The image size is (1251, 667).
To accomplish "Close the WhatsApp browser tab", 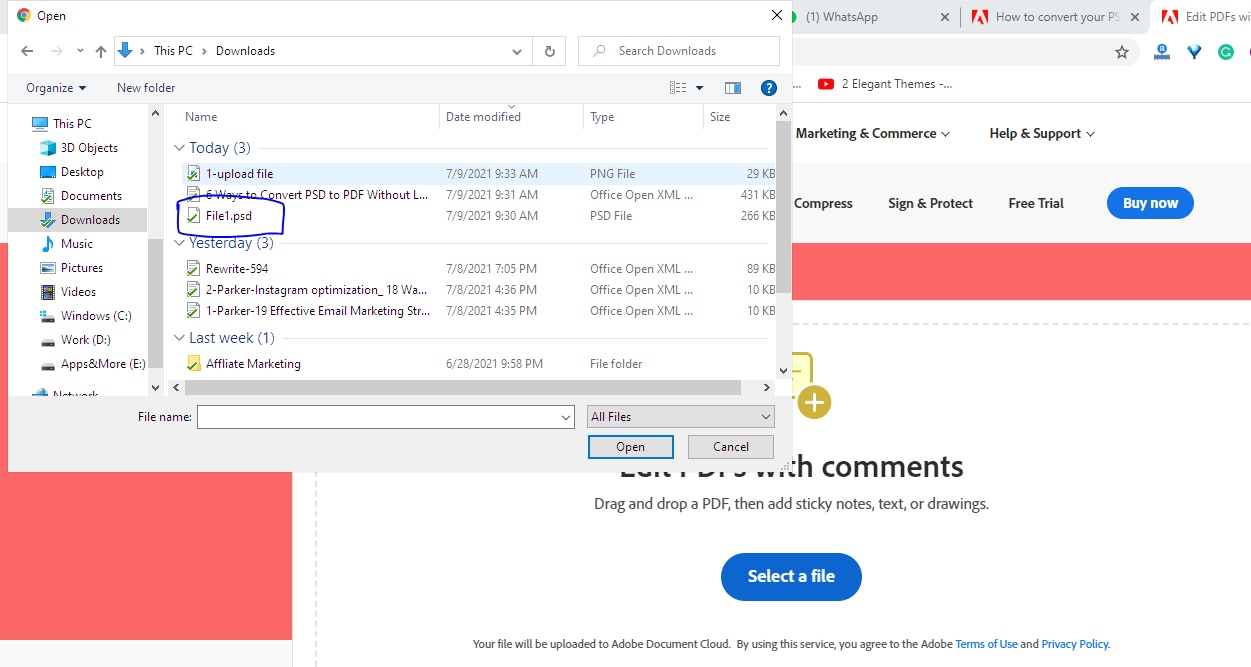I will tap(946, 17).
